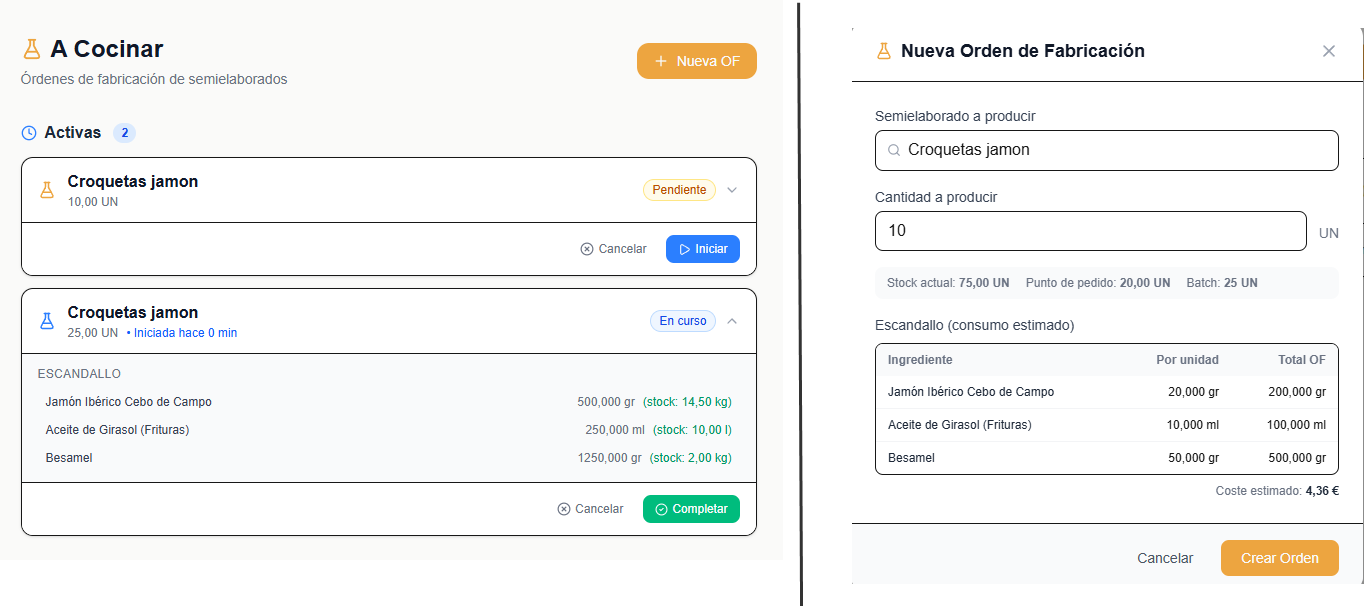The height and width of the screenshot is (606, 1364).
Task: Click 'Punto de pedido: 20,00 UN' text
Action: pyautogui.click(x=1098, y=283)
